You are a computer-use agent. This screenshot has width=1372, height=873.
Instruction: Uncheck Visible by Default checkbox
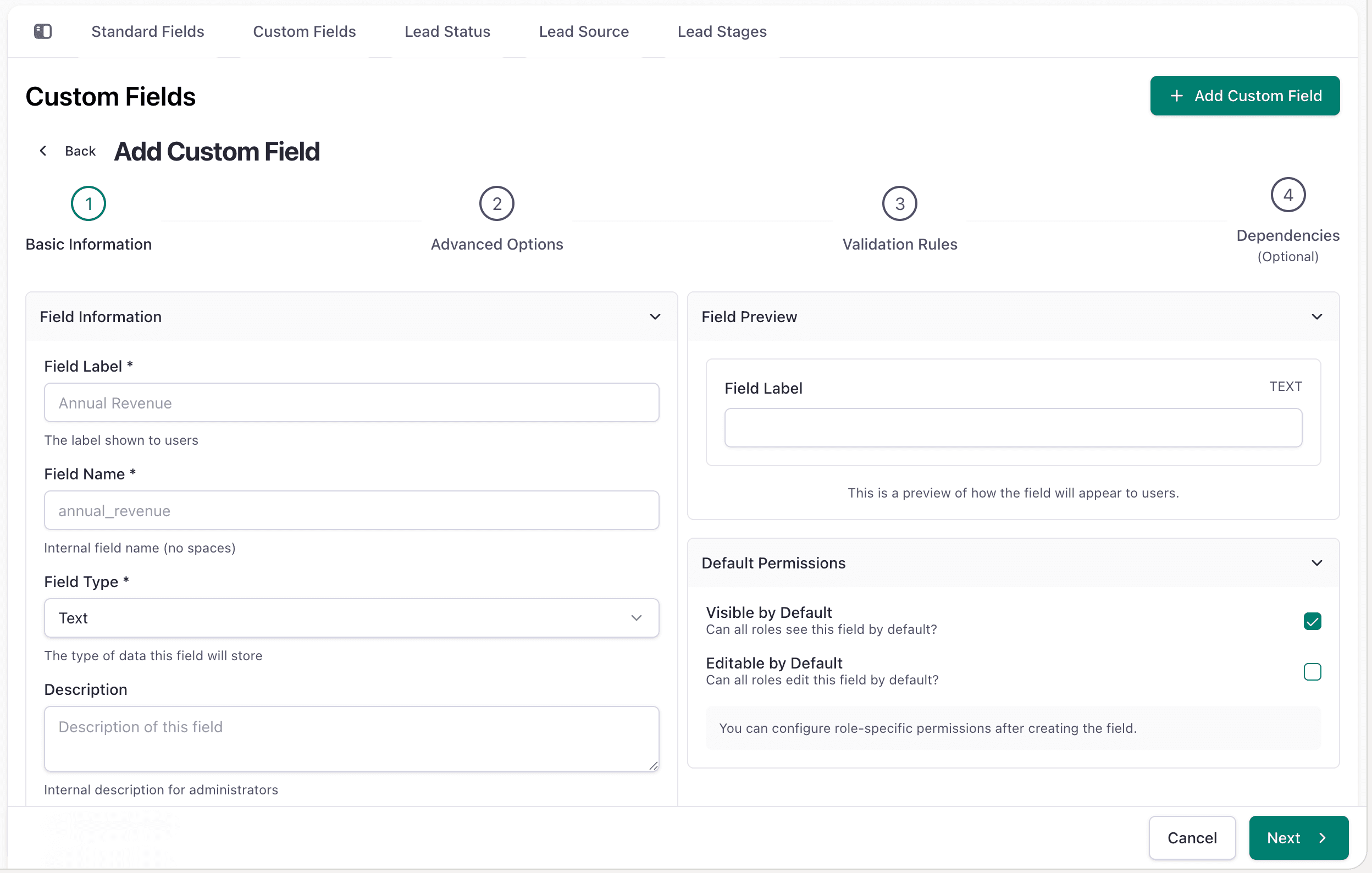(1312, 621)
